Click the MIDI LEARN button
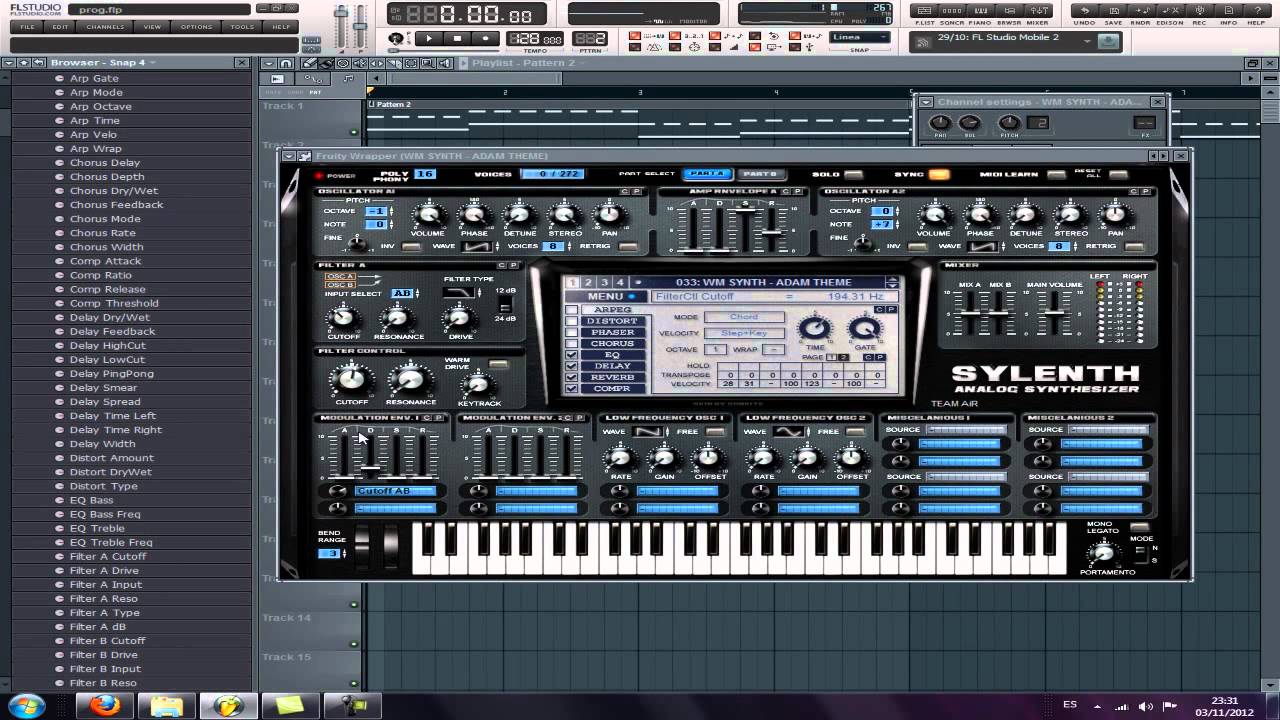The height and width of the screenshot is (720, 1280). click(x=1056, y=174)
